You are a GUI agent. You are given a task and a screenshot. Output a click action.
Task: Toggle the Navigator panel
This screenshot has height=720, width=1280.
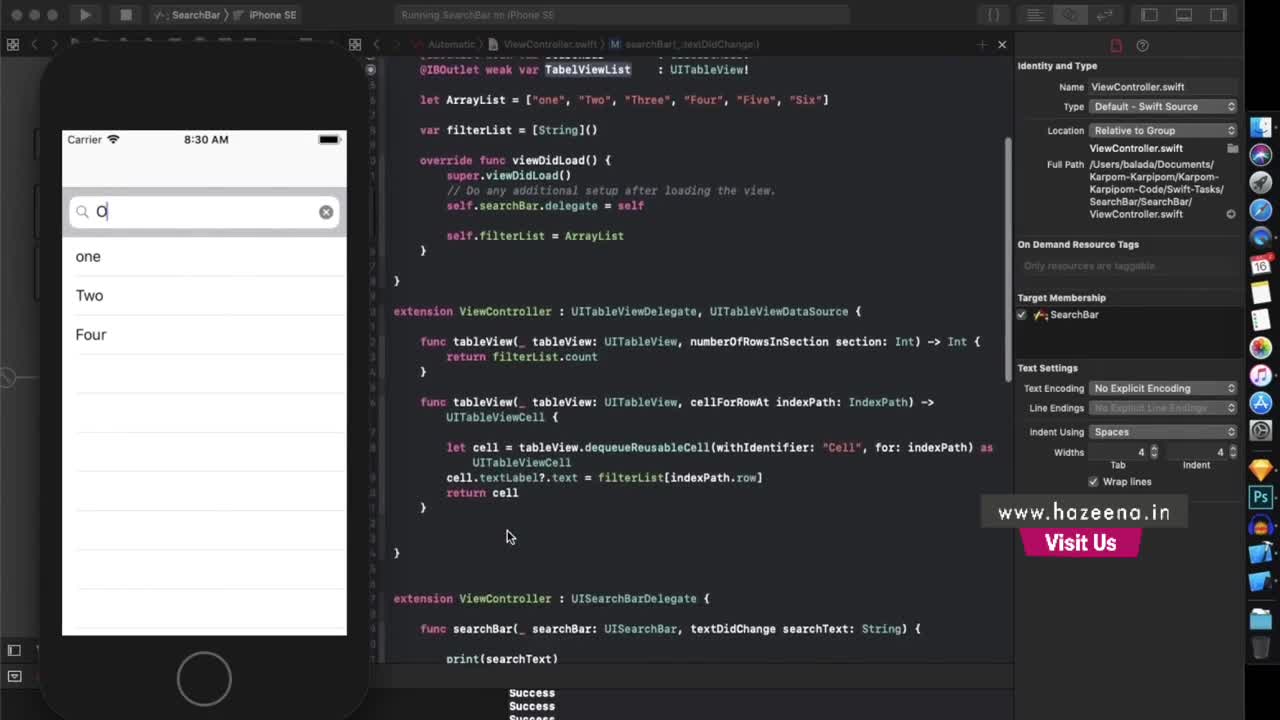pyautogui.click(x=1150, y=15)
